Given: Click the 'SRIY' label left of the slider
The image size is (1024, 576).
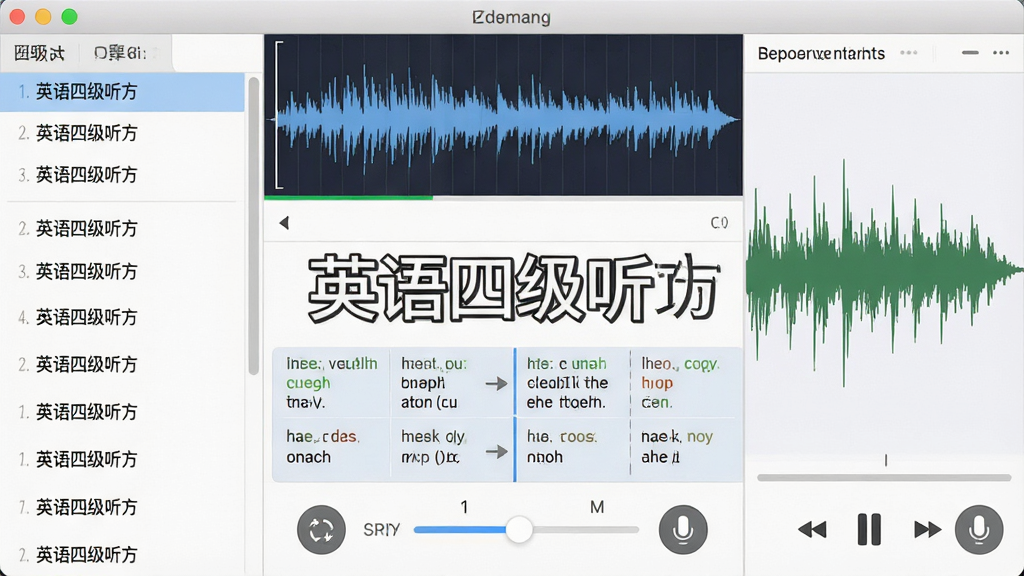Looking at the screenshot, I should [381, 530].
